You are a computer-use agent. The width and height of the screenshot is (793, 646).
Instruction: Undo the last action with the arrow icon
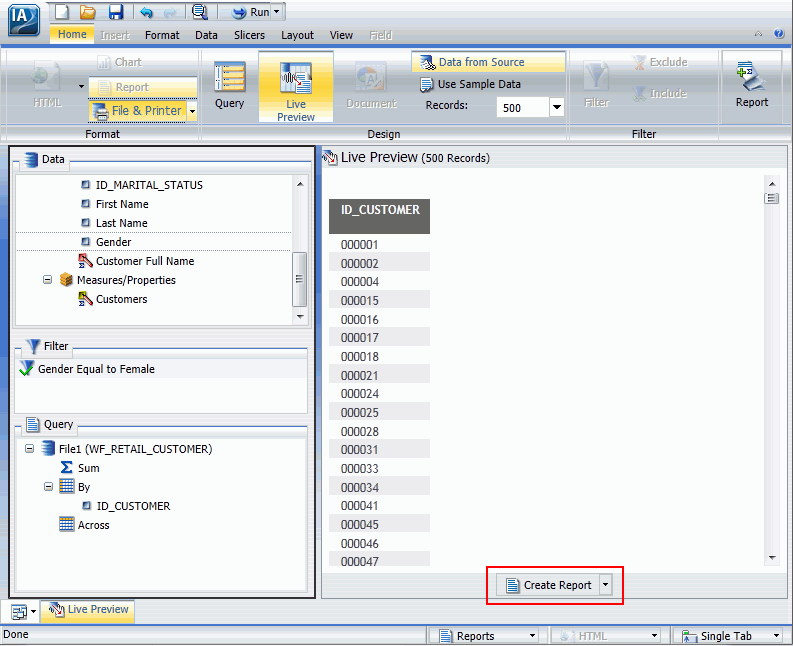(x=147, y=12)
